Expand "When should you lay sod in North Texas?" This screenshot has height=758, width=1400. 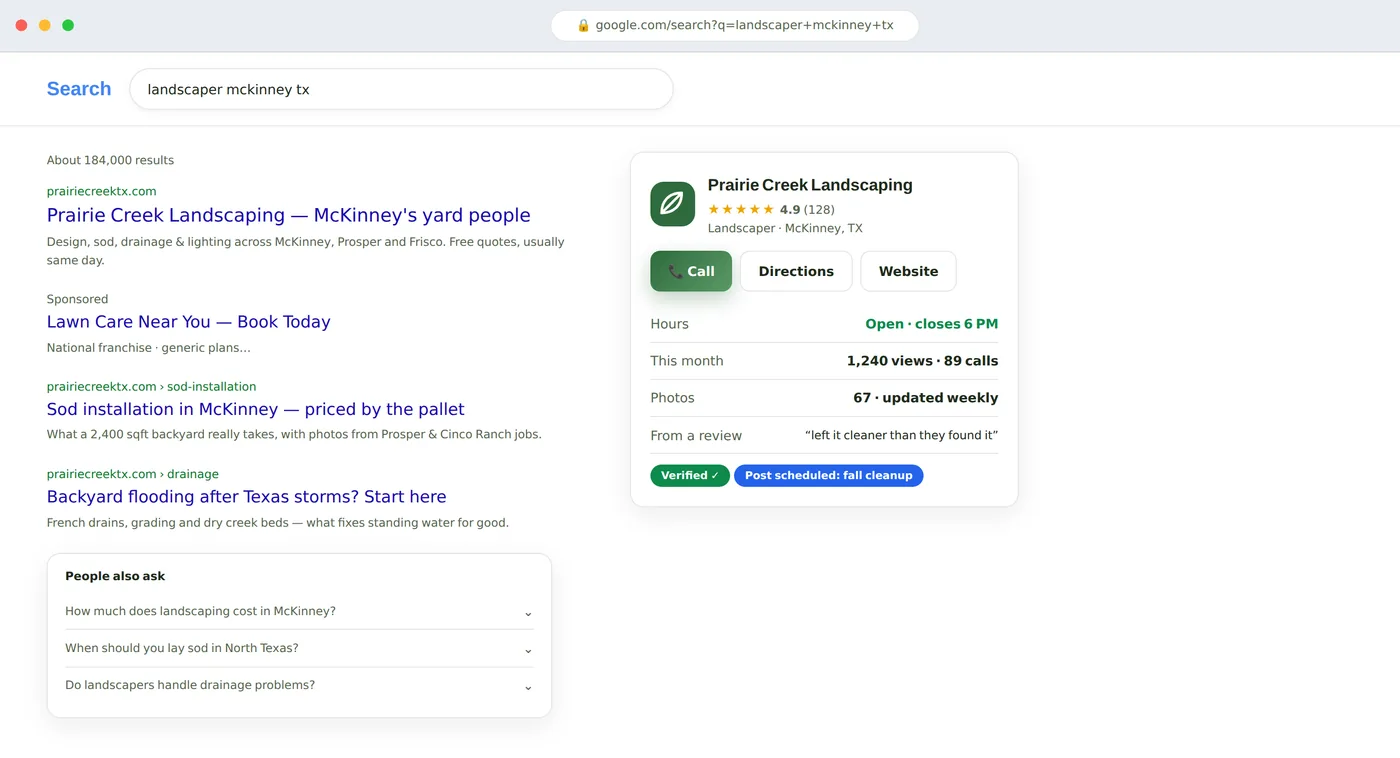299,648
